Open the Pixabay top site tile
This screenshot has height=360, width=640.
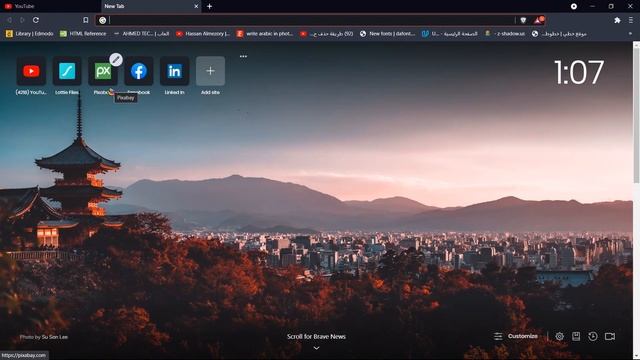pyautogui.click(x=103, y=71)
